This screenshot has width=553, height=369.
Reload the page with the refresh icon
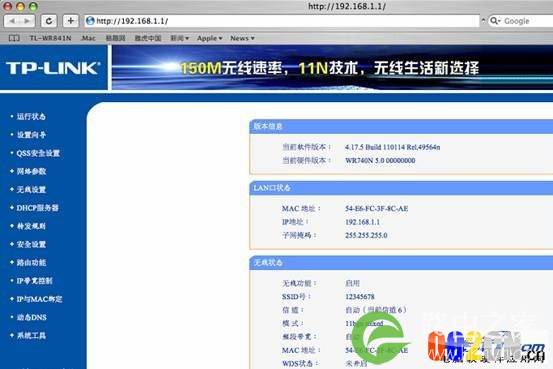[49, 21]
